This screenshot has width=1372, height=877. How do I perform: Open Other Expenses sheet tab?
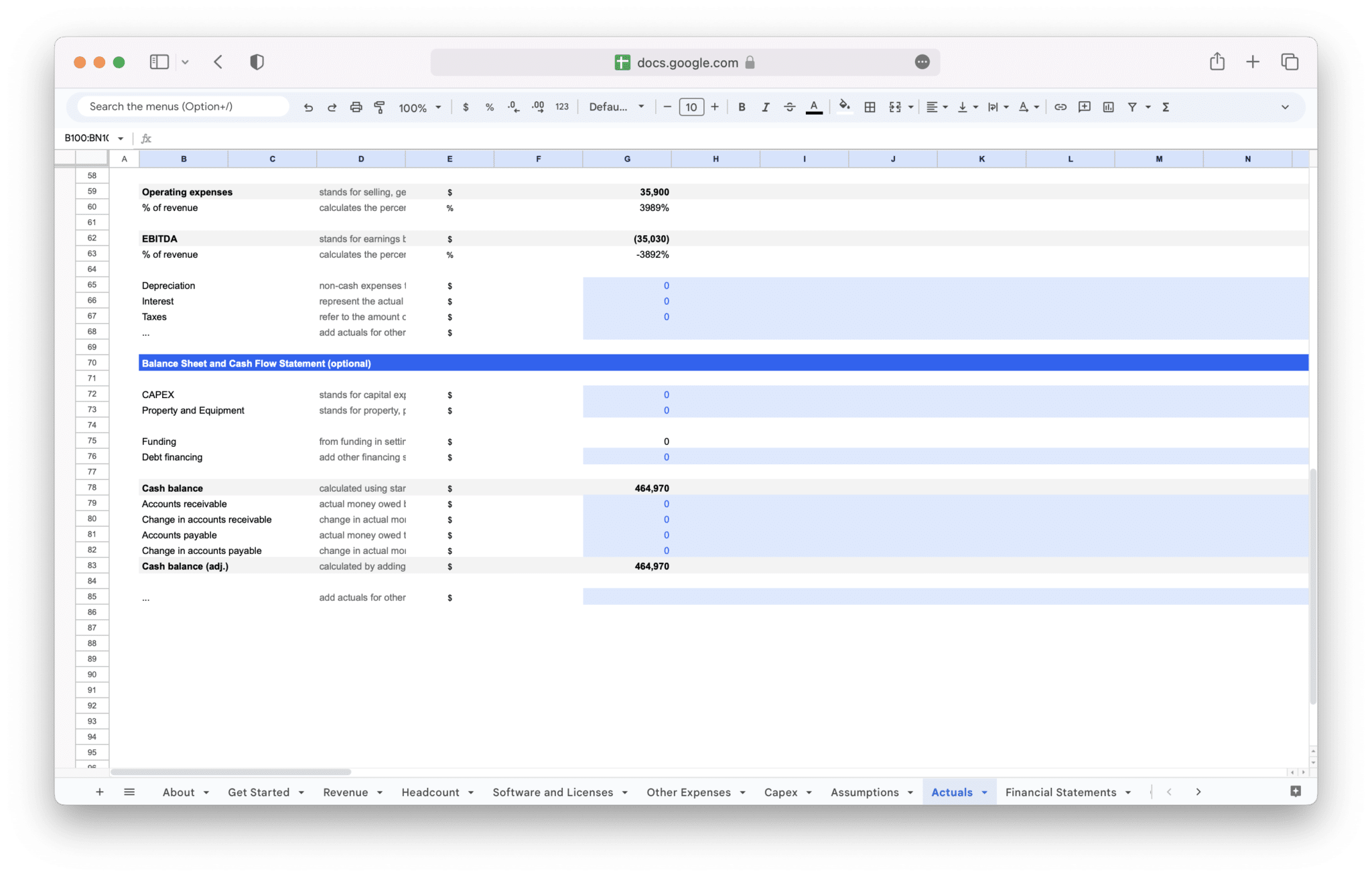click(x=689, y=792)
